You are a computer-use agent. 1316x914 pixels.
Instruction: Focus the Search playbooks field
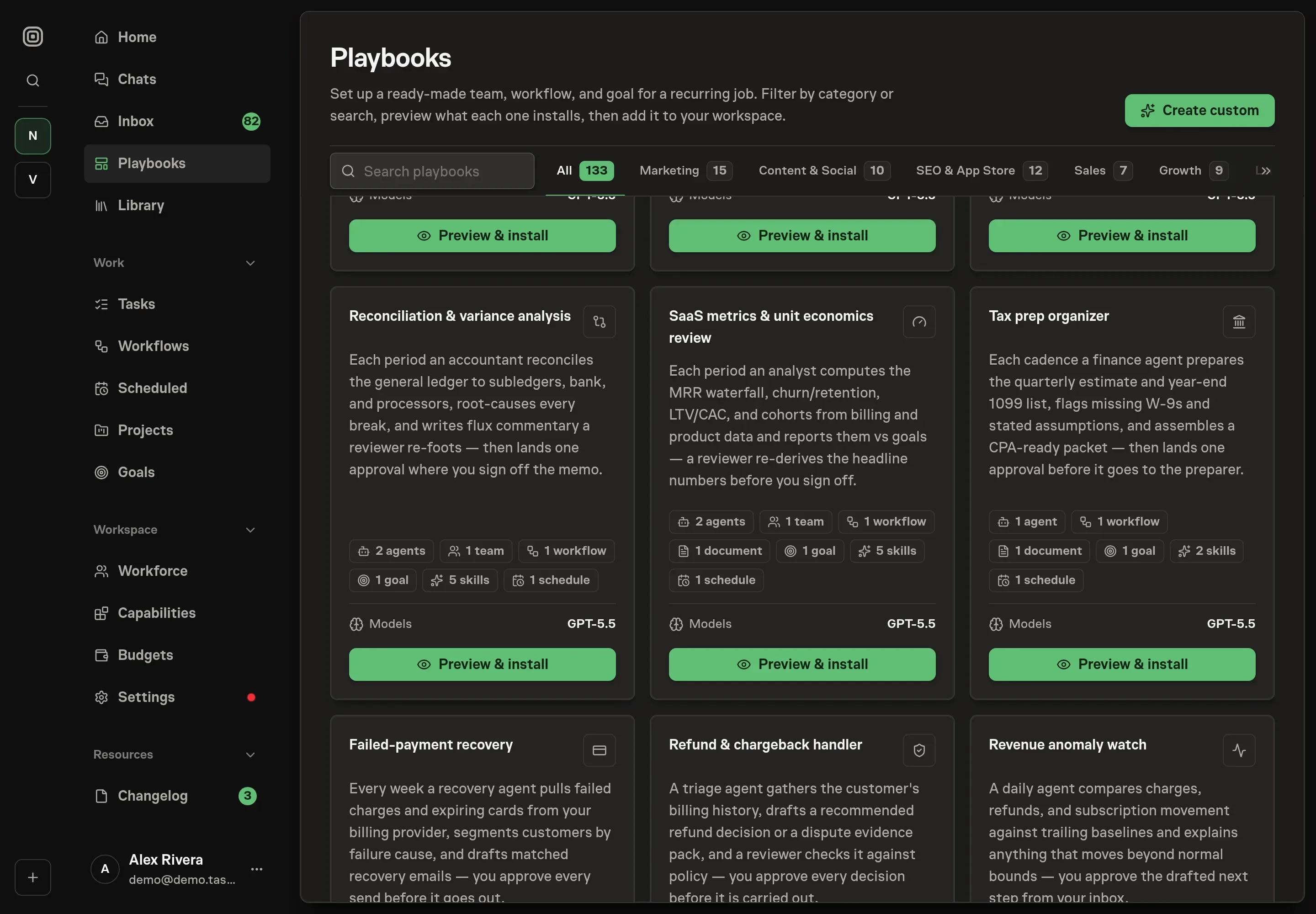[432, 170]
